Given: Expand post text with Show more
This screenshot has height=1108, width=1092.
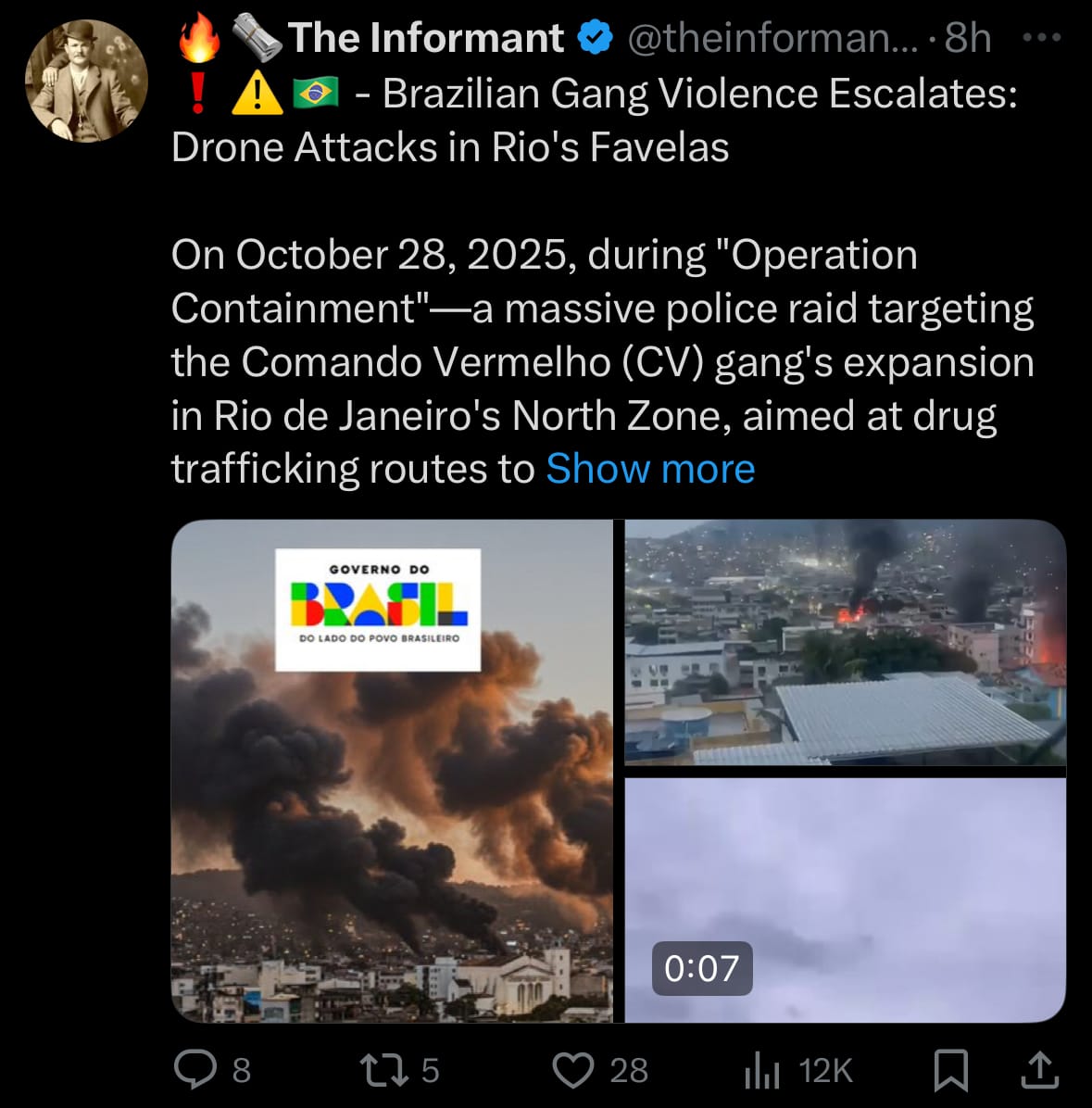Looking at the screenshot, I should [650, 469].
